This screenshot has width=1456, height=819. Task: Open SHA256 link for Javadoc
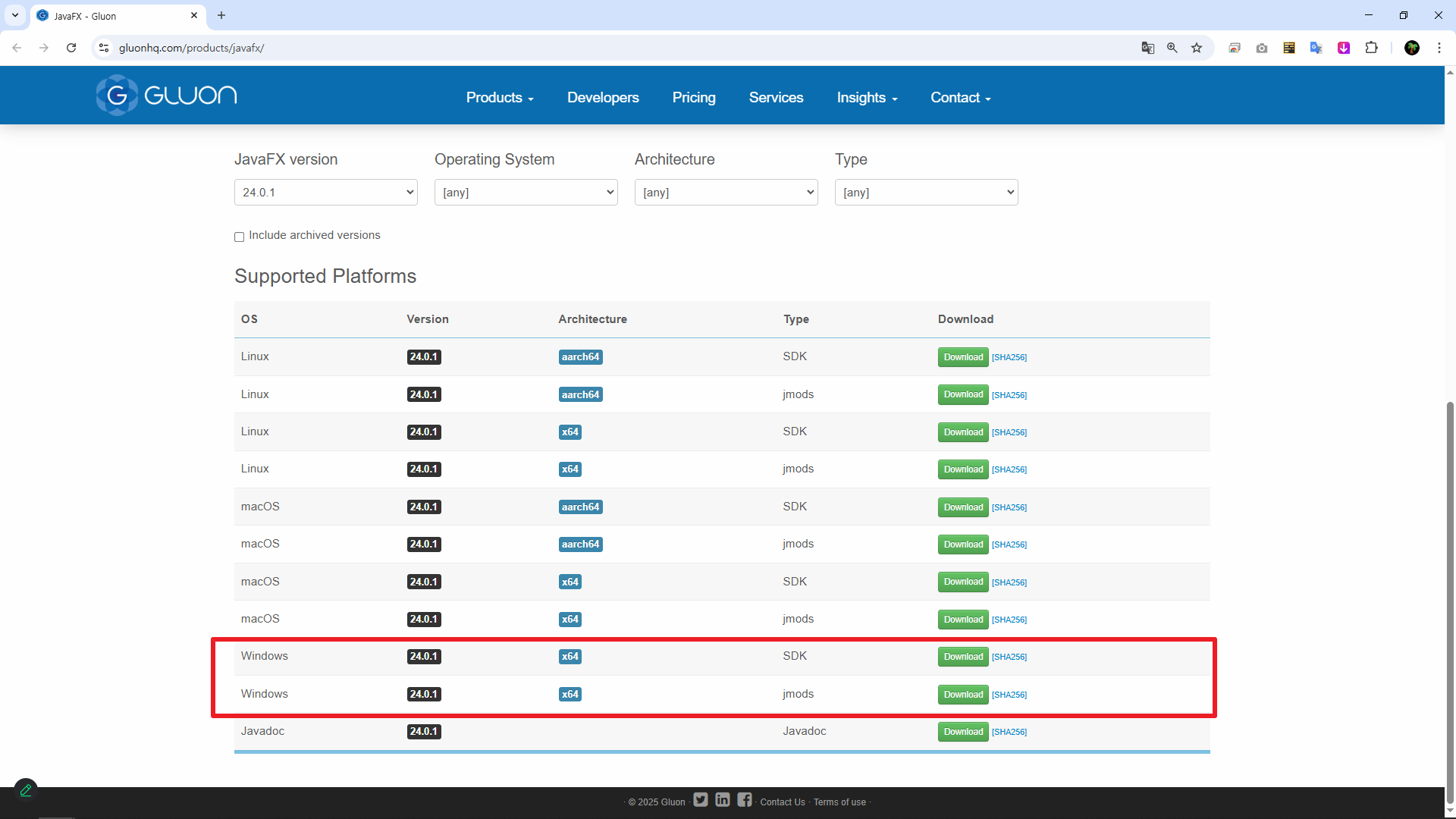(x=1009, y=733)
